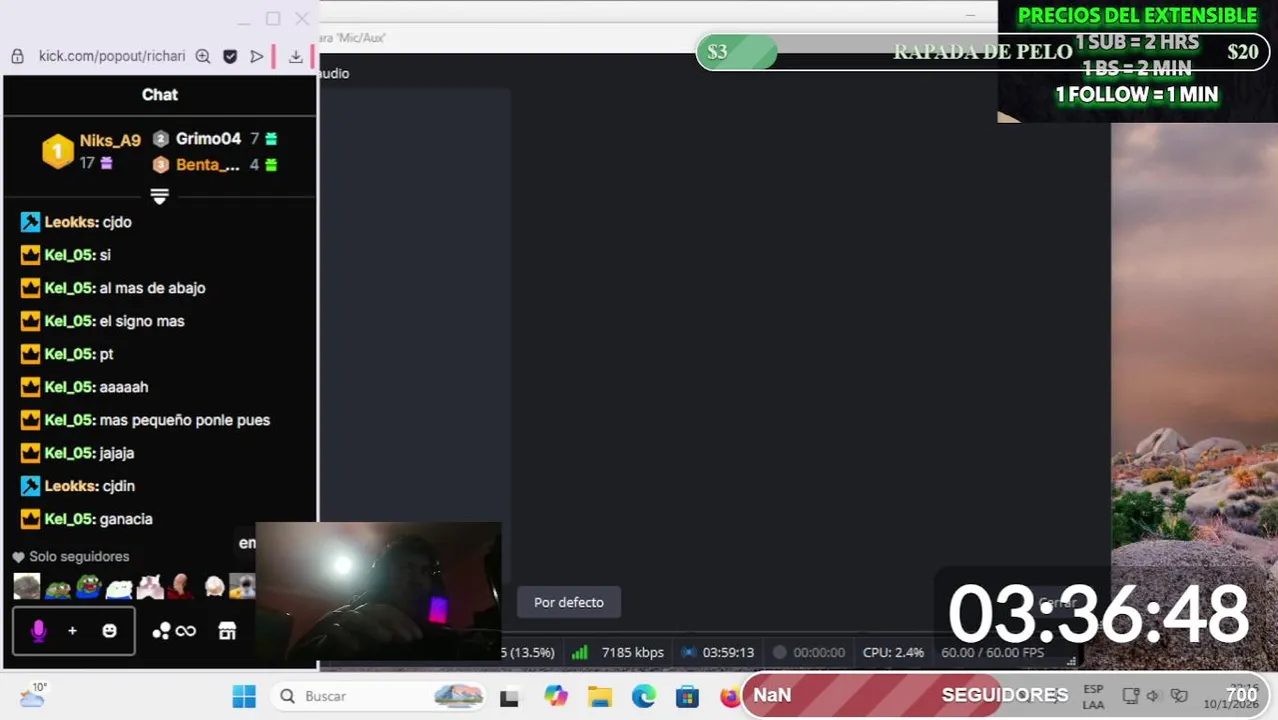The image size is (1278, 720).
Task: Open the Windows weather widget
Action: pos(33,695)
